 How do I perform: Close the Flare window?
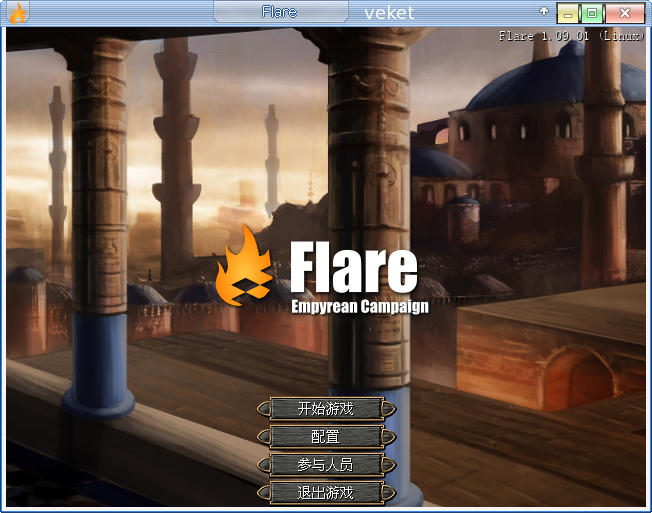click(625, 14)
